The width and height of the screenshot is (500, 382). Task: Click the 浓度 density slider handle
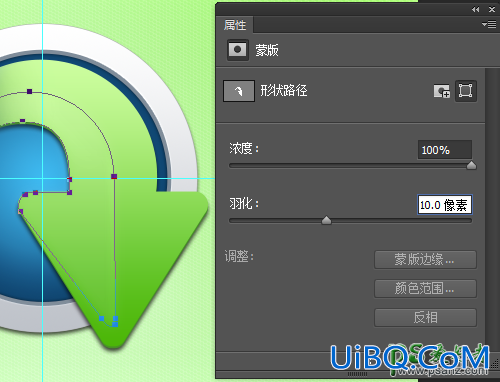471,165
